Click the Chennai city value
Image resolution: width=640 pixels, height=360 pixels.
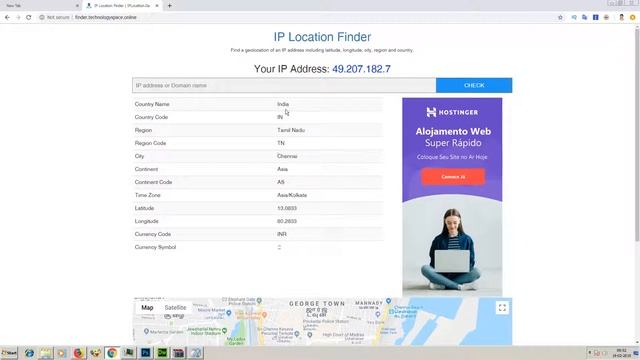point(287,156)
